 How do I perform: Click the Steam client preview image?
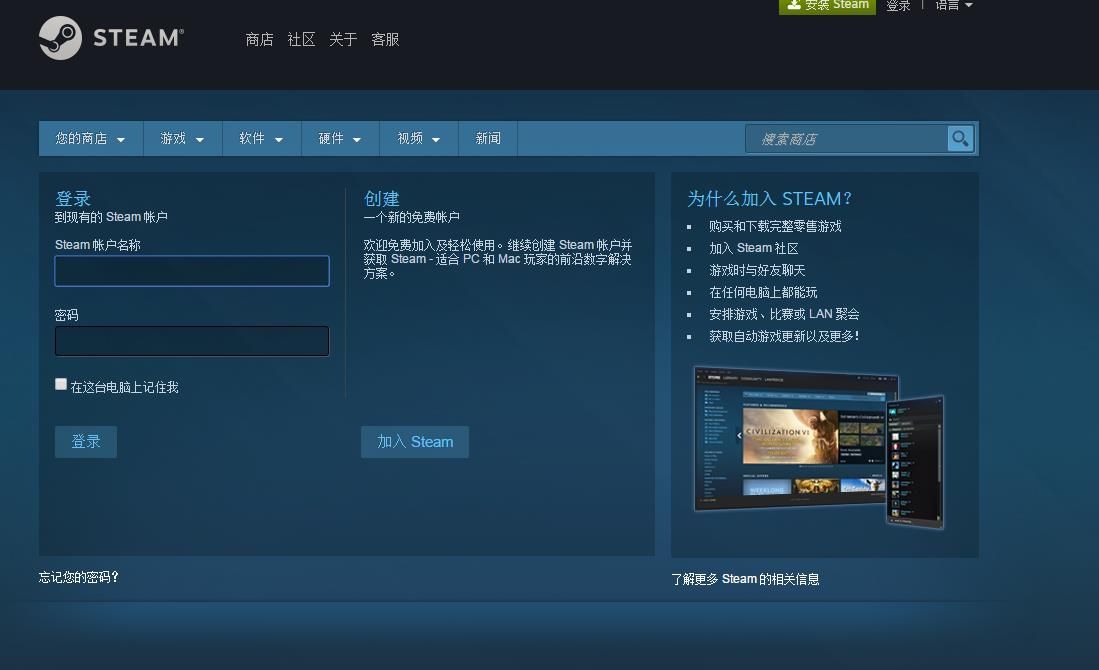coord(819,446)
